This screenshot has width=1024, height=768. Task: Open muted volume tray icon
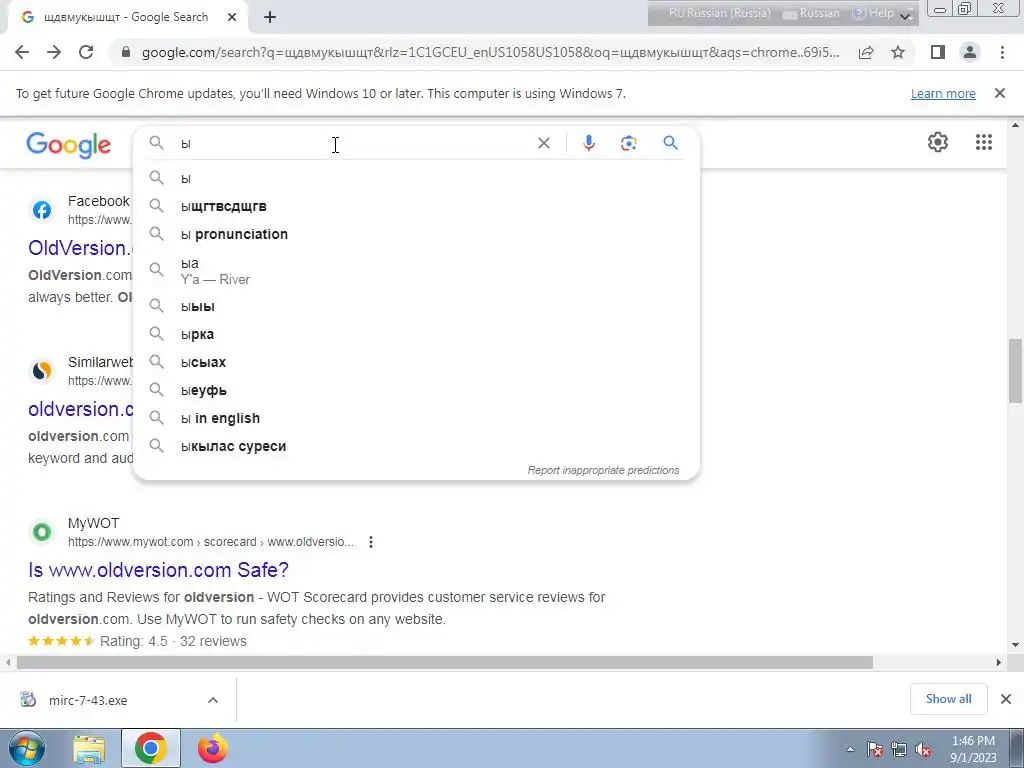[923, 750]
